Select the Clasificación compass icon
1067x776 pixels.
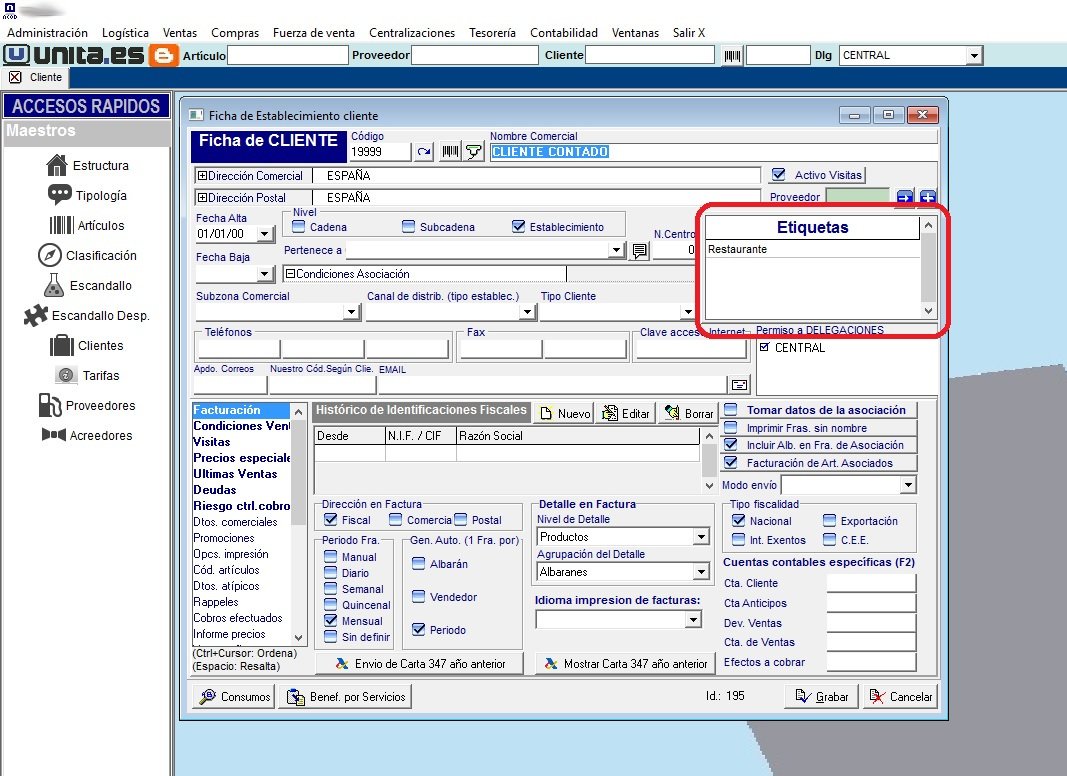pos(50,255)
